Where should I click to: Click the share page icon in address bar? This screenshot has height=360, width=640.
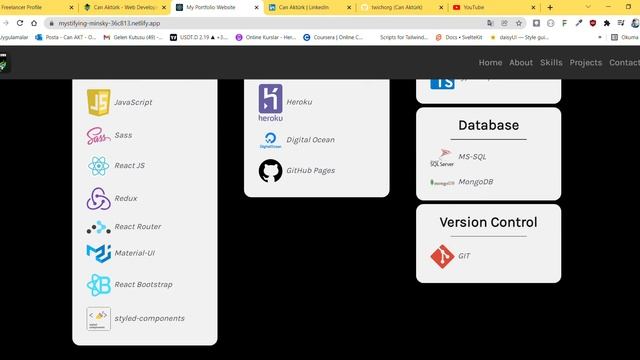tap(504, 23)
